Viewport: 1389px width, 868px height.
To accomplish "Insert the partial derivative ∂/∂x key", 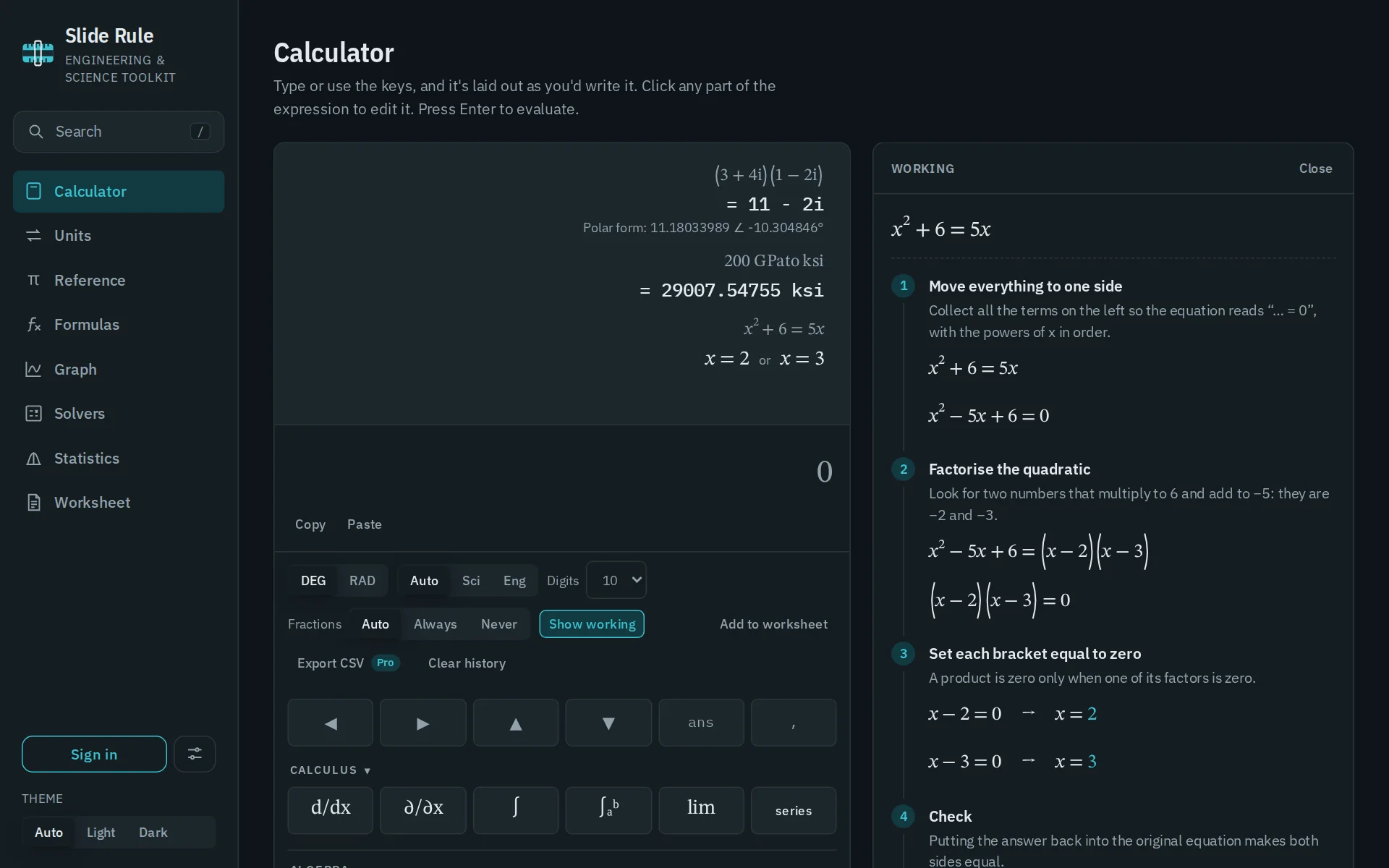I will 423,810.
